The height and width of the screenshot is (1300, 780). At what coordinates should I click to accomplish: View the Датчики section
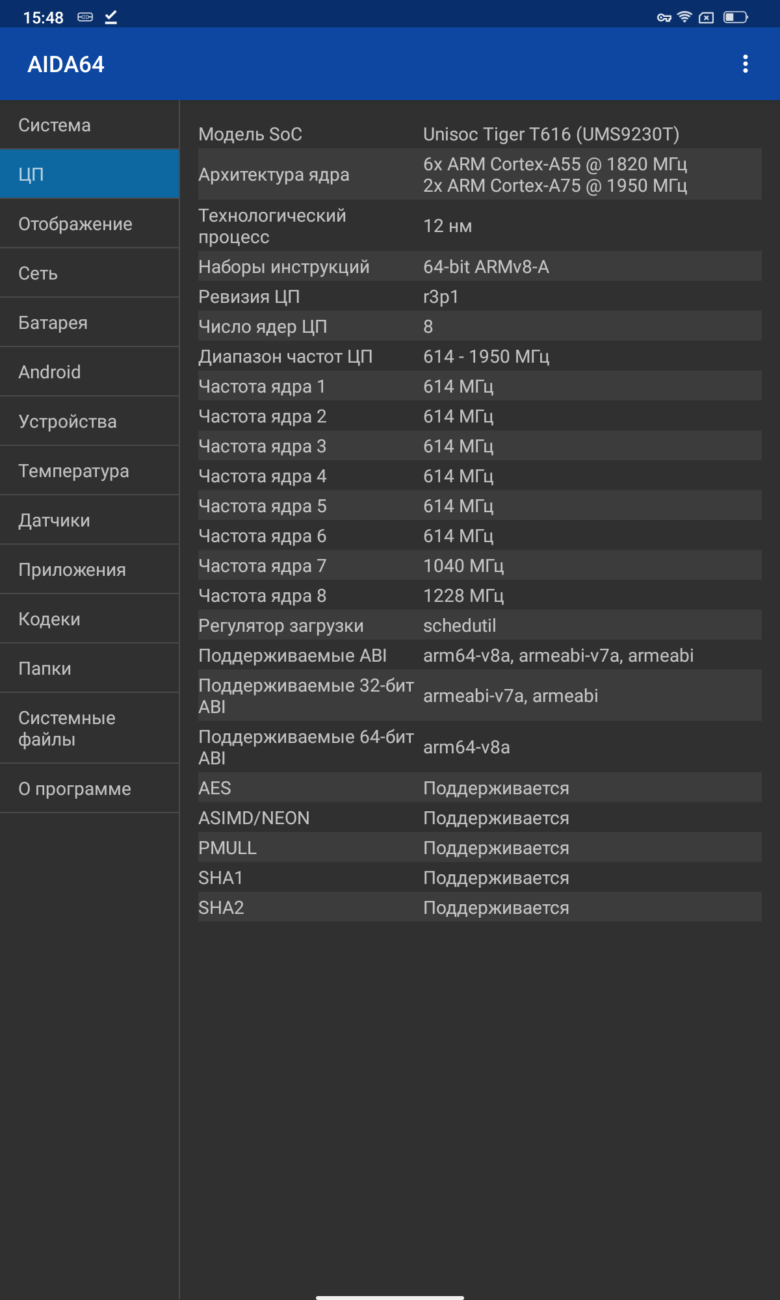90,520
